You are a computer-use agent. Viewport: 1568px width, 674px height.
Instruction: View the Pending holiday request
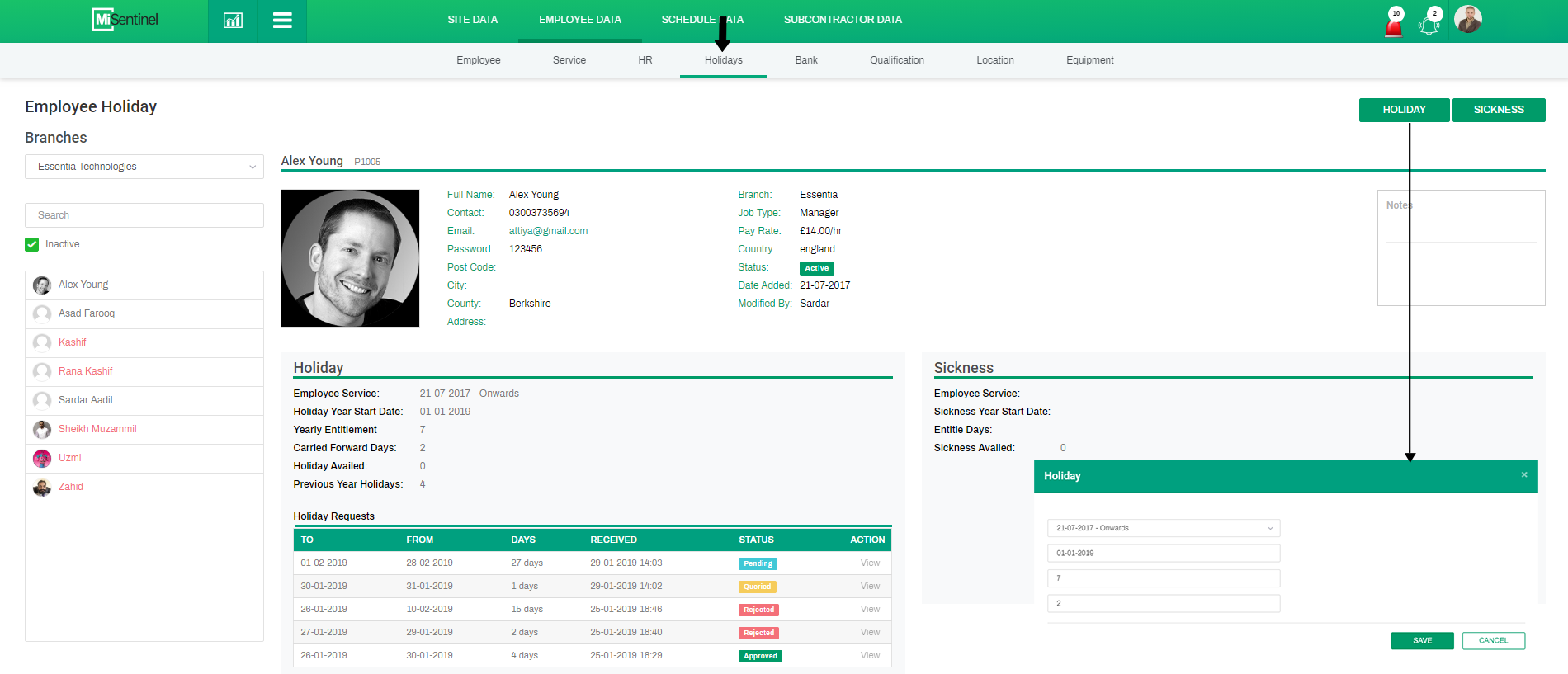(870, 563)
